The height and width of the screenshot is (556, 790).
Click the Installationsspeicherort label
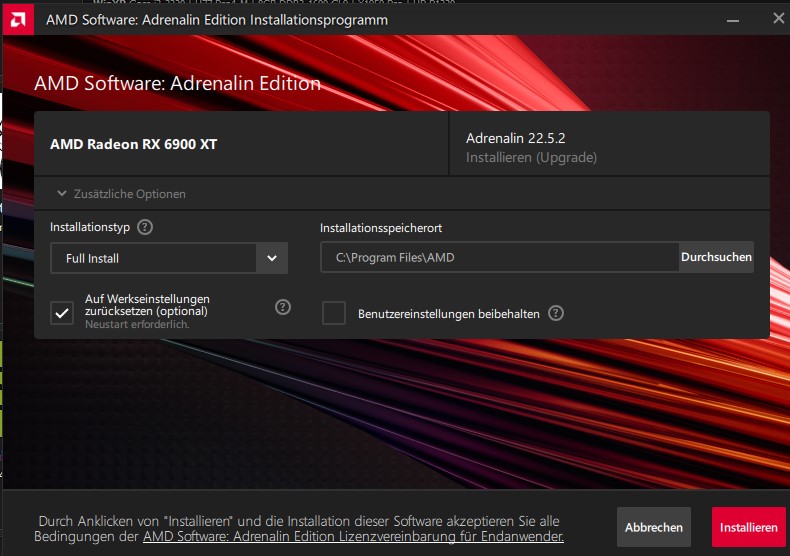[381, 228]
